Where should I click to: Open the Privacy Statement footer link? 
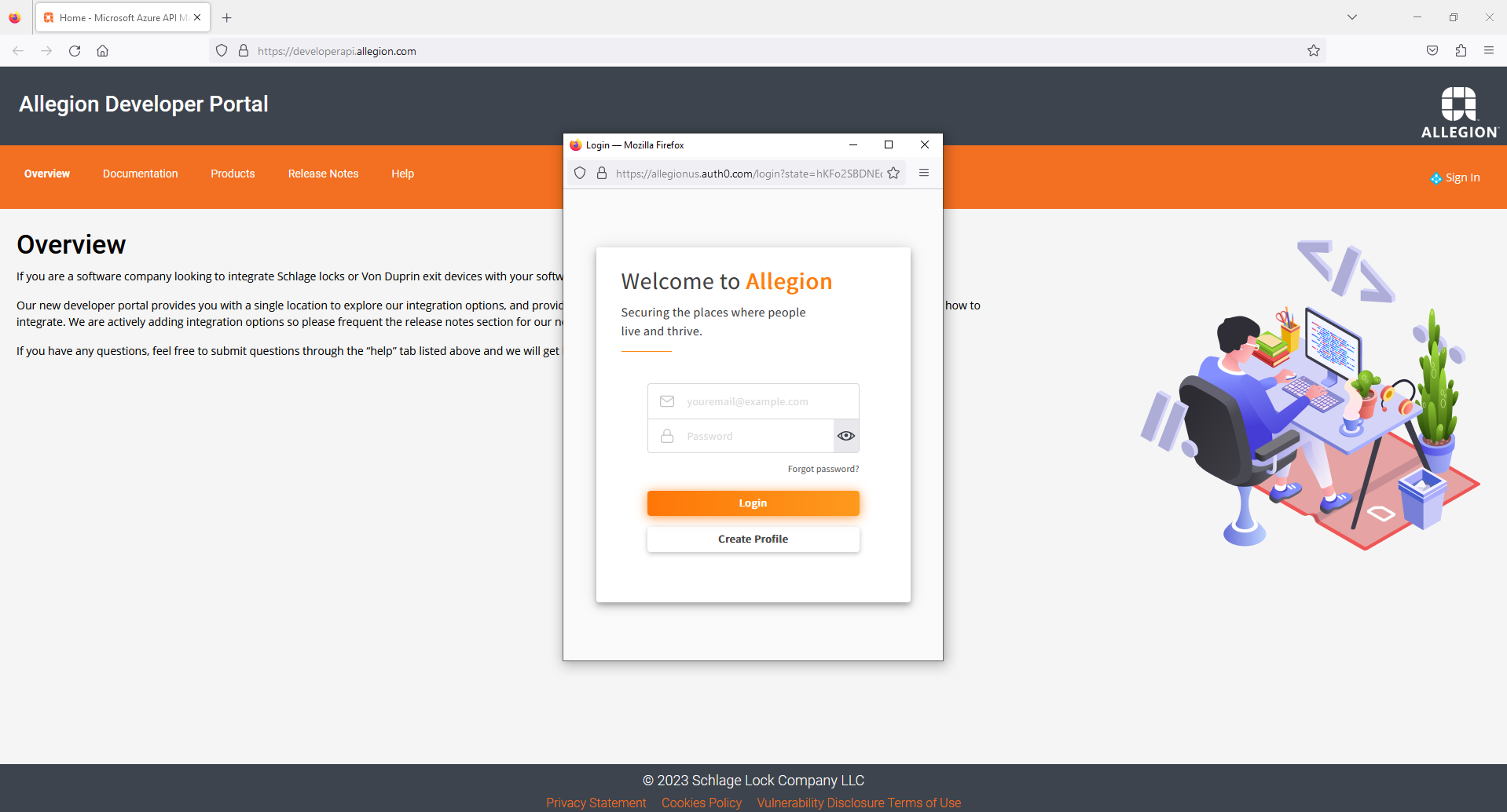click(596, 803)
